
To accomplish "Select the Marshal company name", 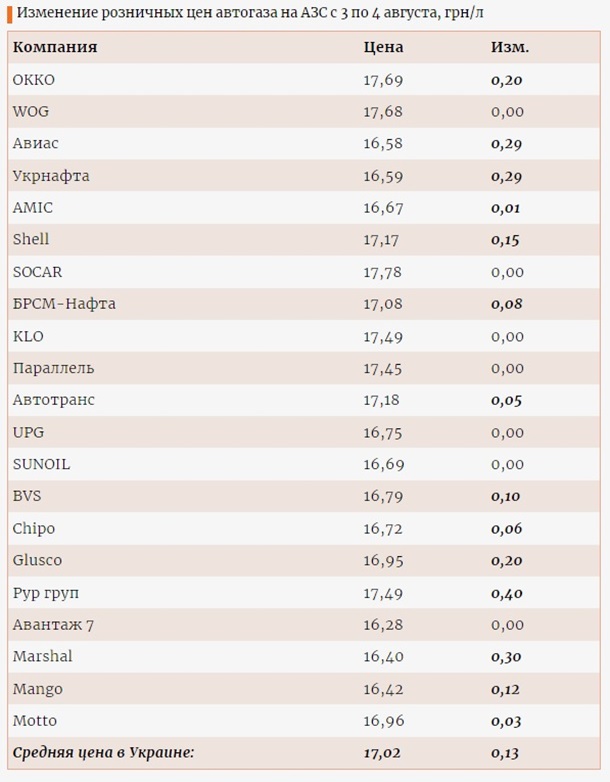I will click(43, 657).
